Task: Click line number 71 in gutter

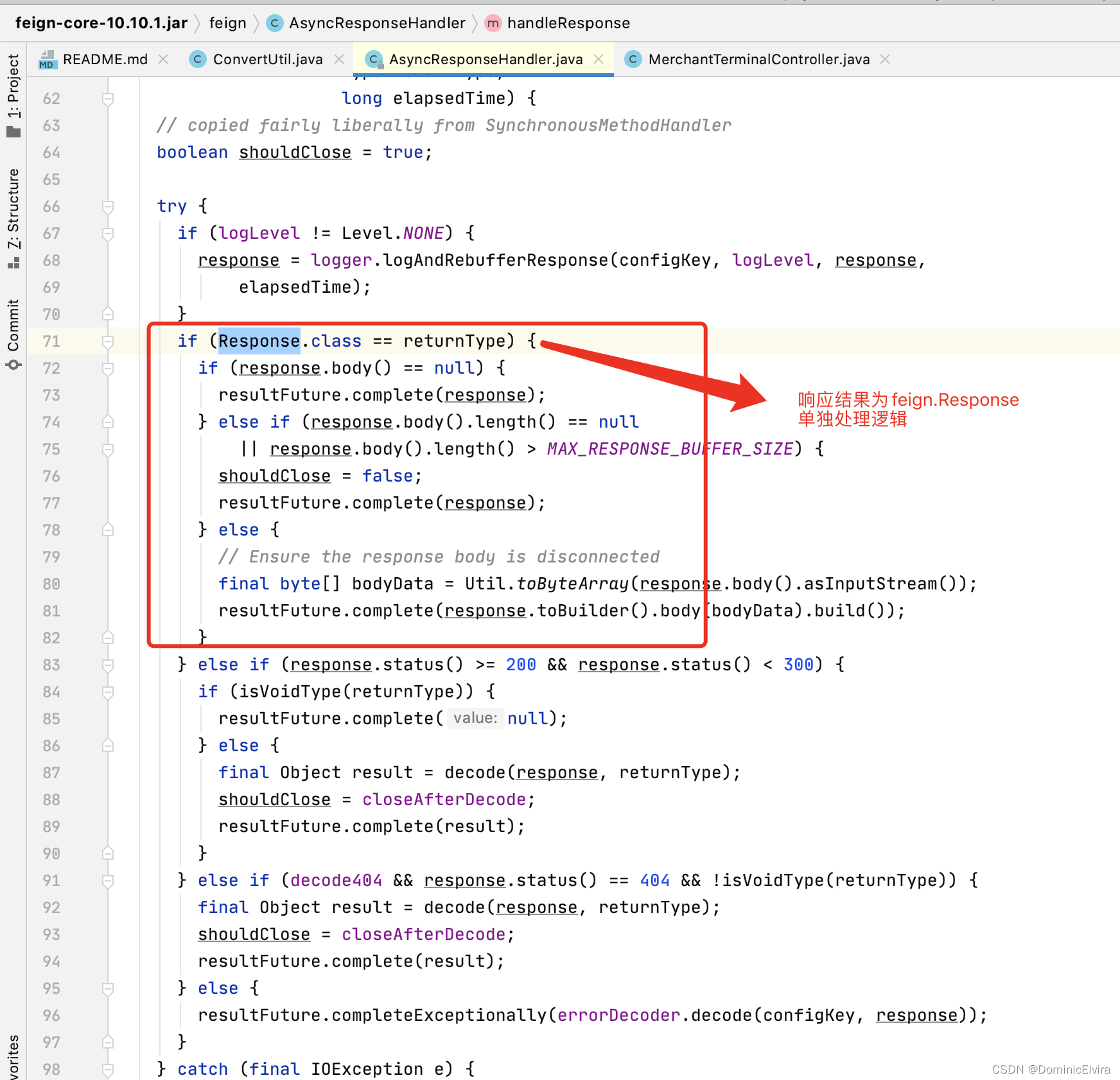Action: [51, 341]
